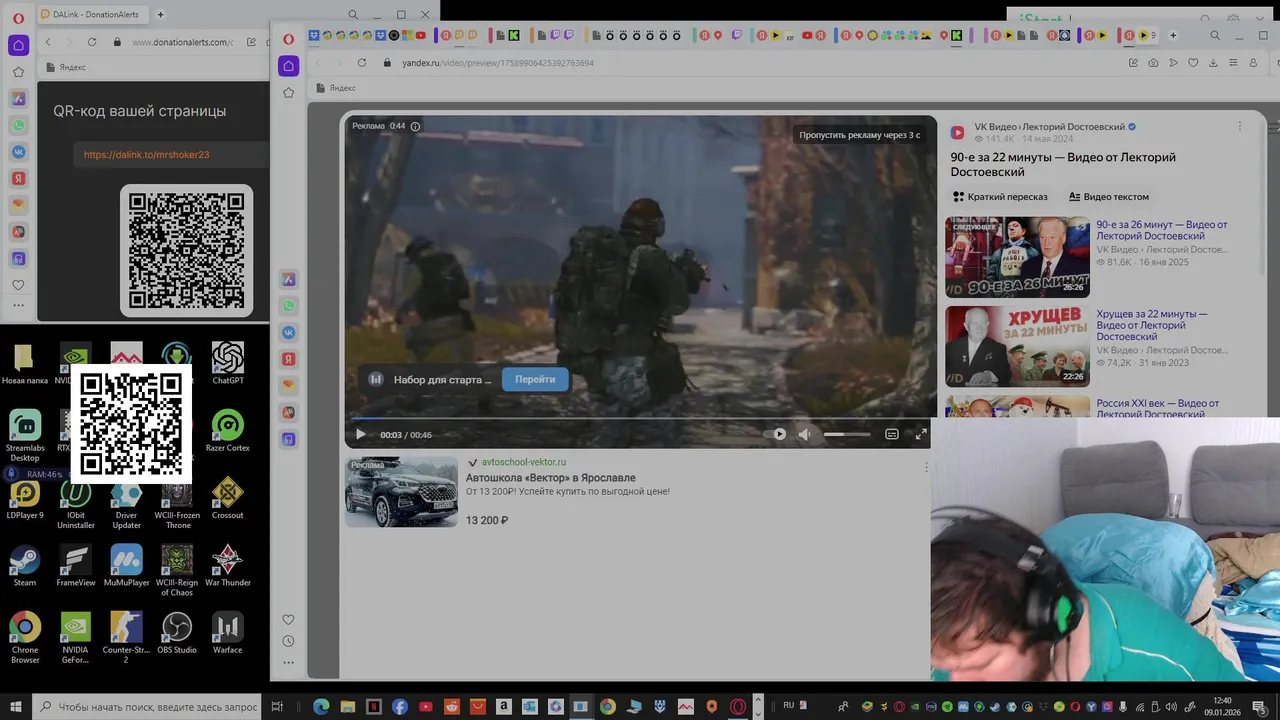1280x720 pixels.
Task: Open Driver Updater desktop icon
Action: coord(127,503)
